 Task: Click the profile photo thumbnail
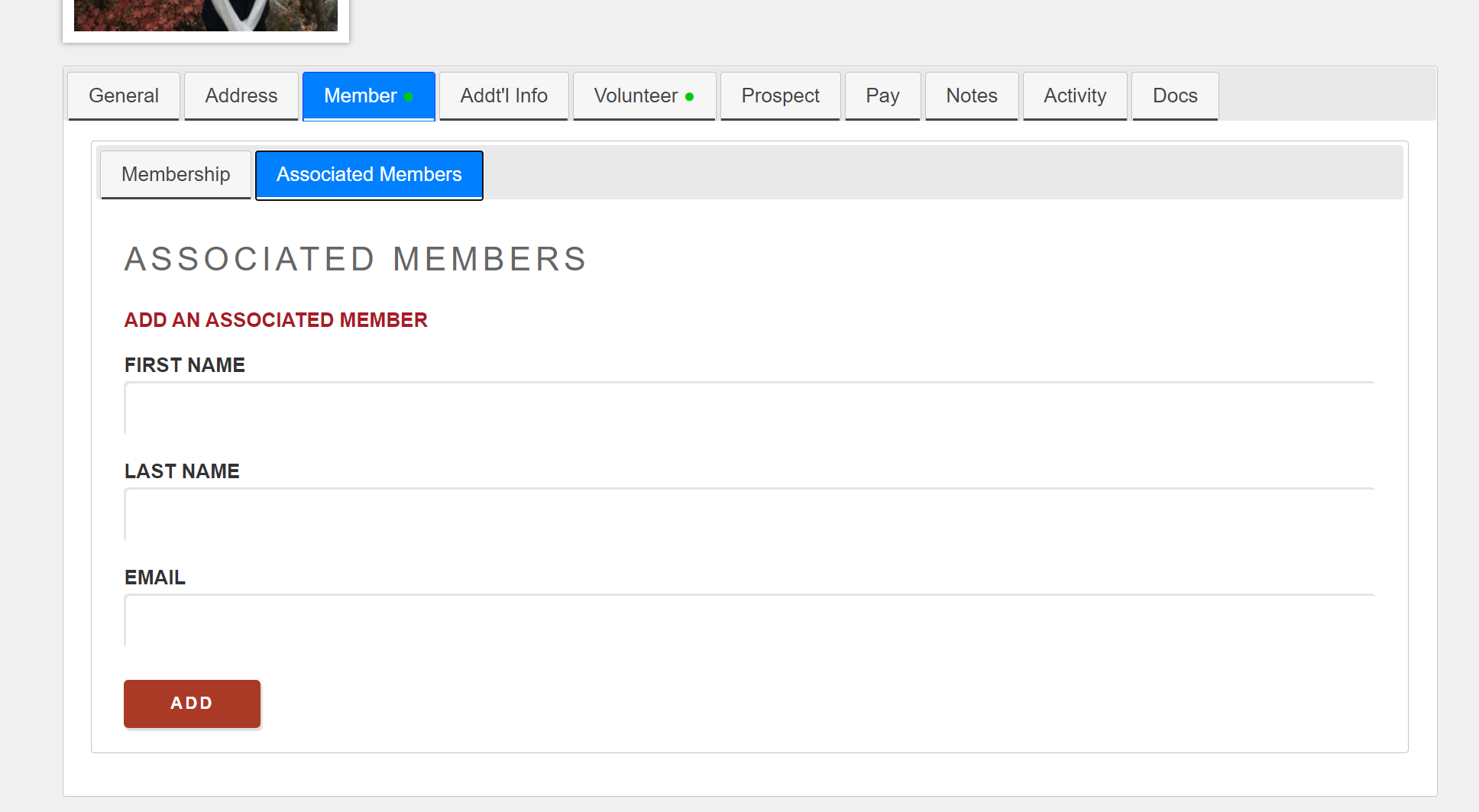[x=206, y=15]
